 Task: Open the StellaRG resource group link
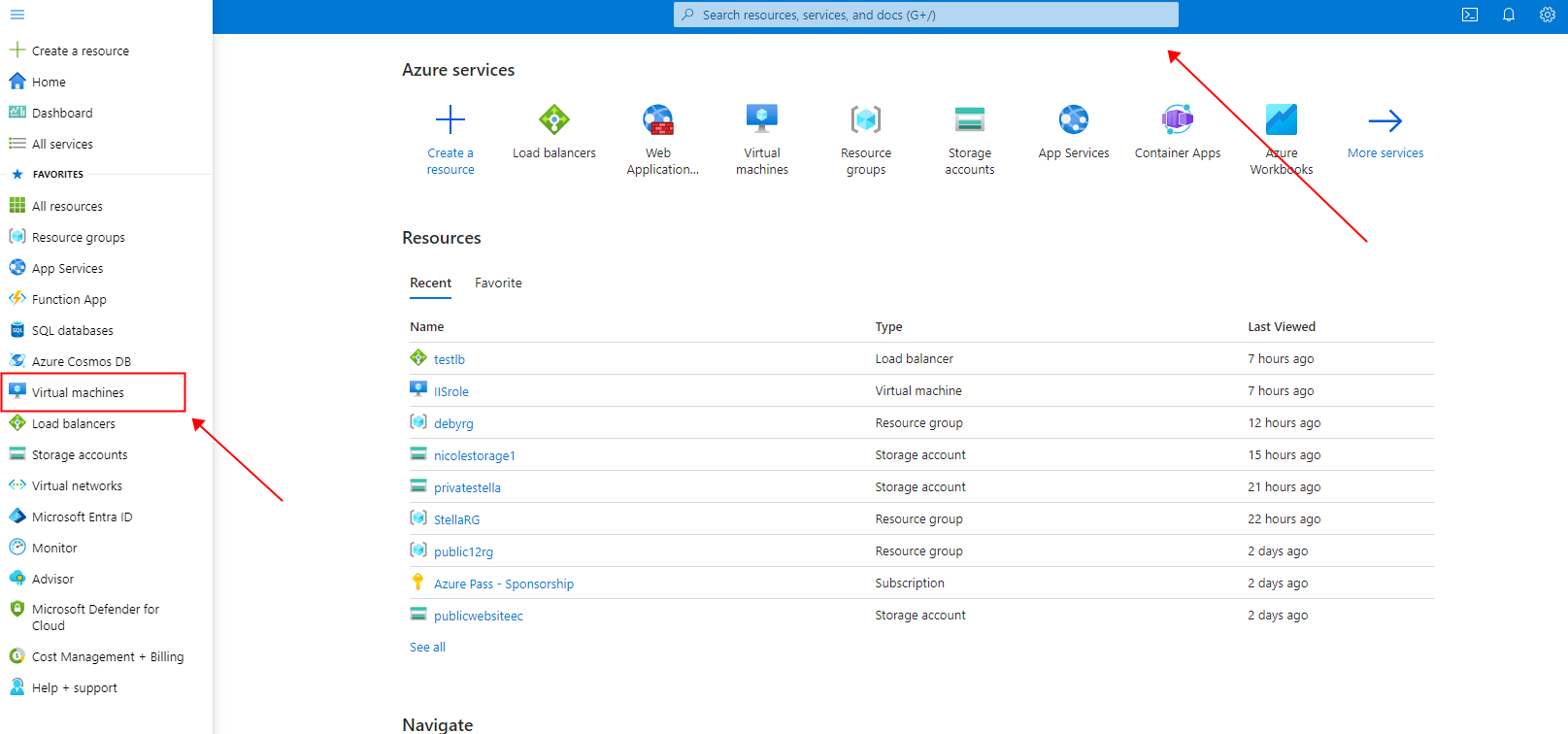pos(456,519)
